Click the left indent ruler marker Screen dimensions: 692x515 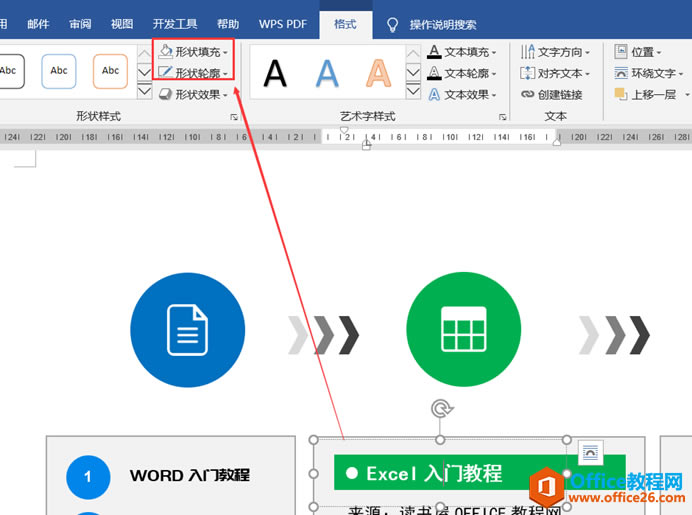point(366,145)
